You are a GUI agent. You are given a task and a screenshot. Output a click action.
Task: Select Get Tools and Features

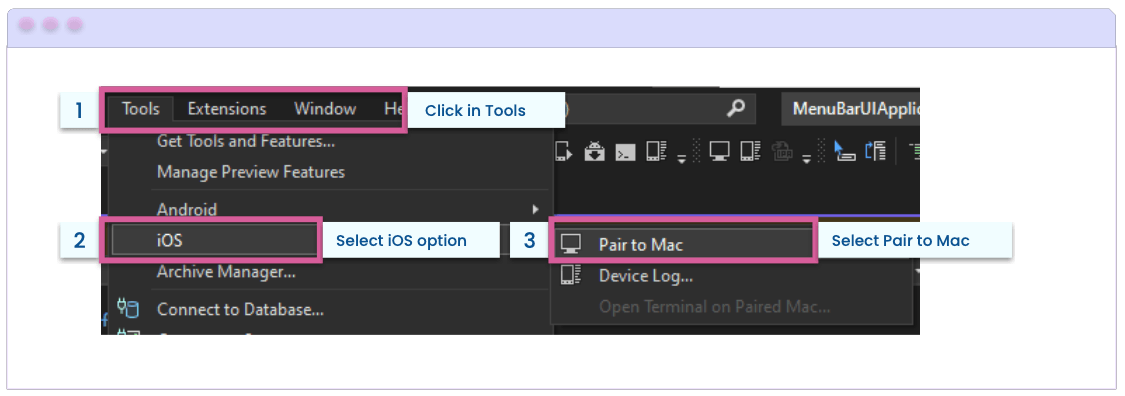pyautogui.click(x=246, y=141)
